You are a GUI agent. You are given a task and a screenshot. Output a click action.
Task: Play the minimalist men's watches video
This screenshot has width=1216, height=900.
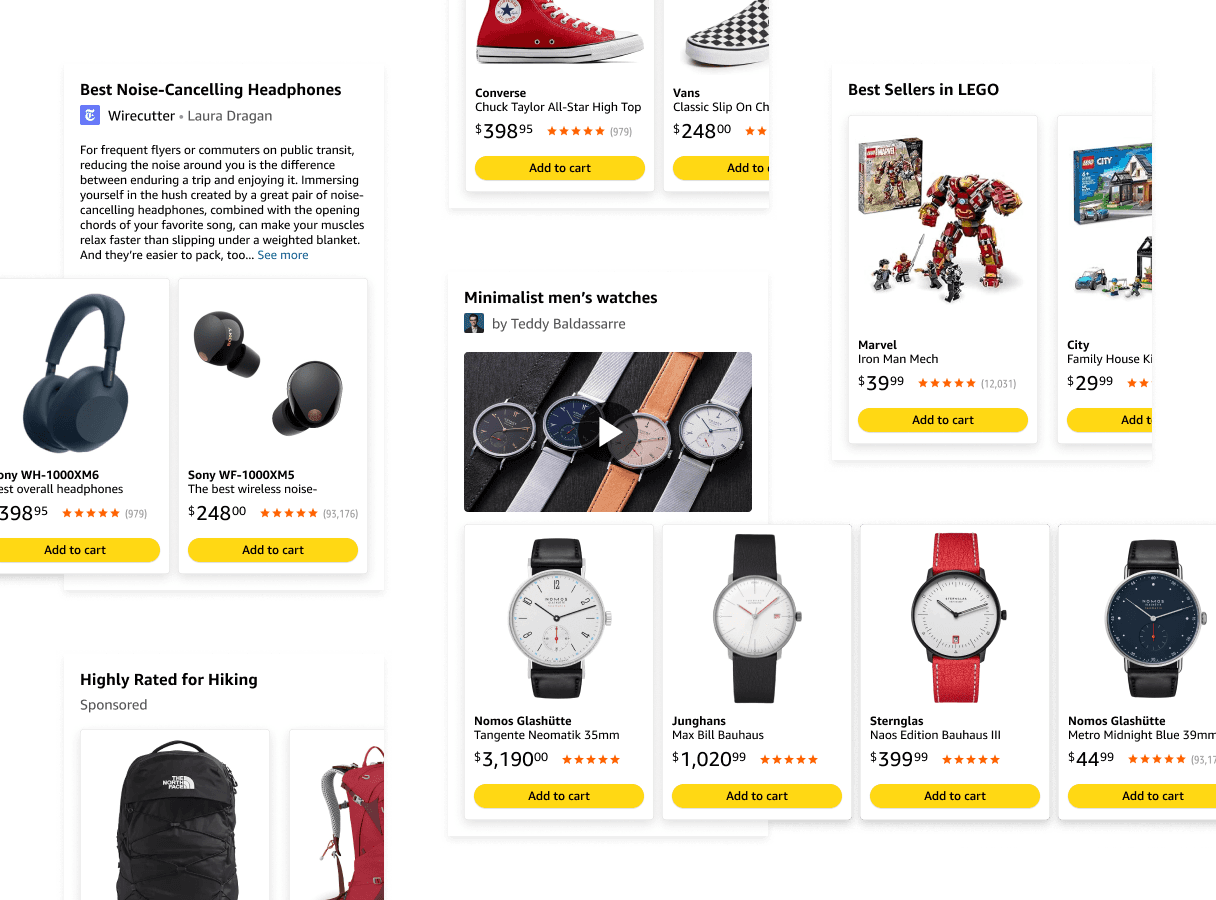tap(610, 432)
